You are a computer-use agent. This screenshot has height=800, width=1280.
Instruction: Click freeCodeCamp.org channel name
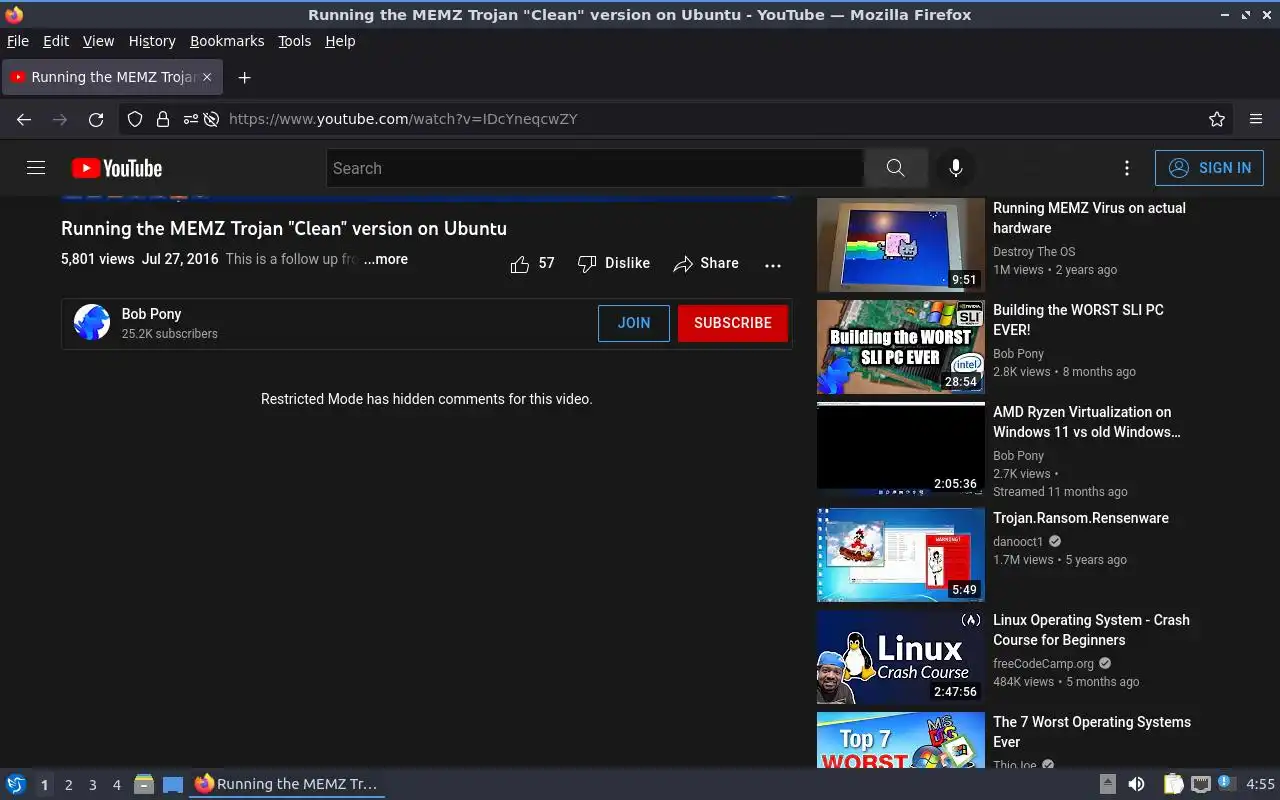tap(1043, 664)
